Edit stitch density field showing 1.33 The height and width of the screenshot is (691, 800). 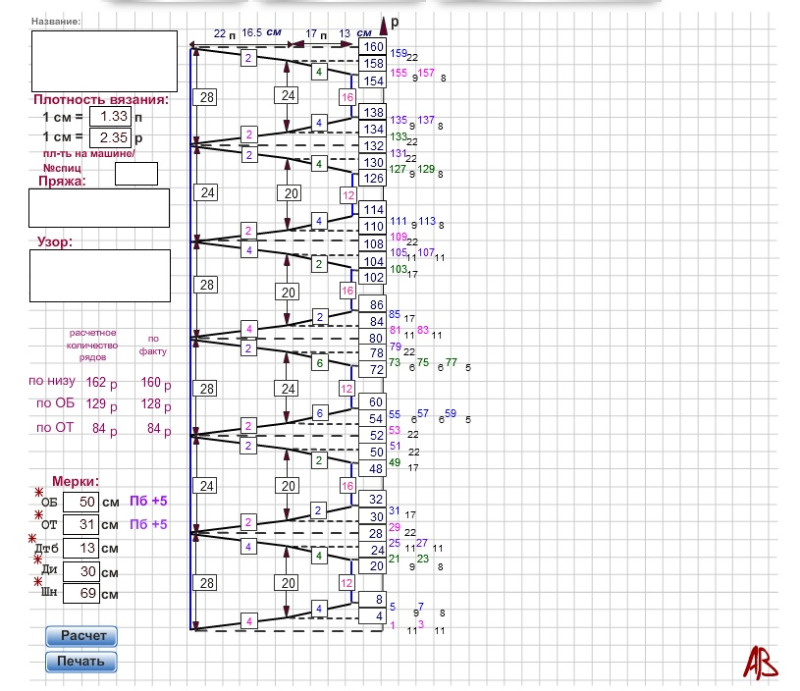coord(109,117)
